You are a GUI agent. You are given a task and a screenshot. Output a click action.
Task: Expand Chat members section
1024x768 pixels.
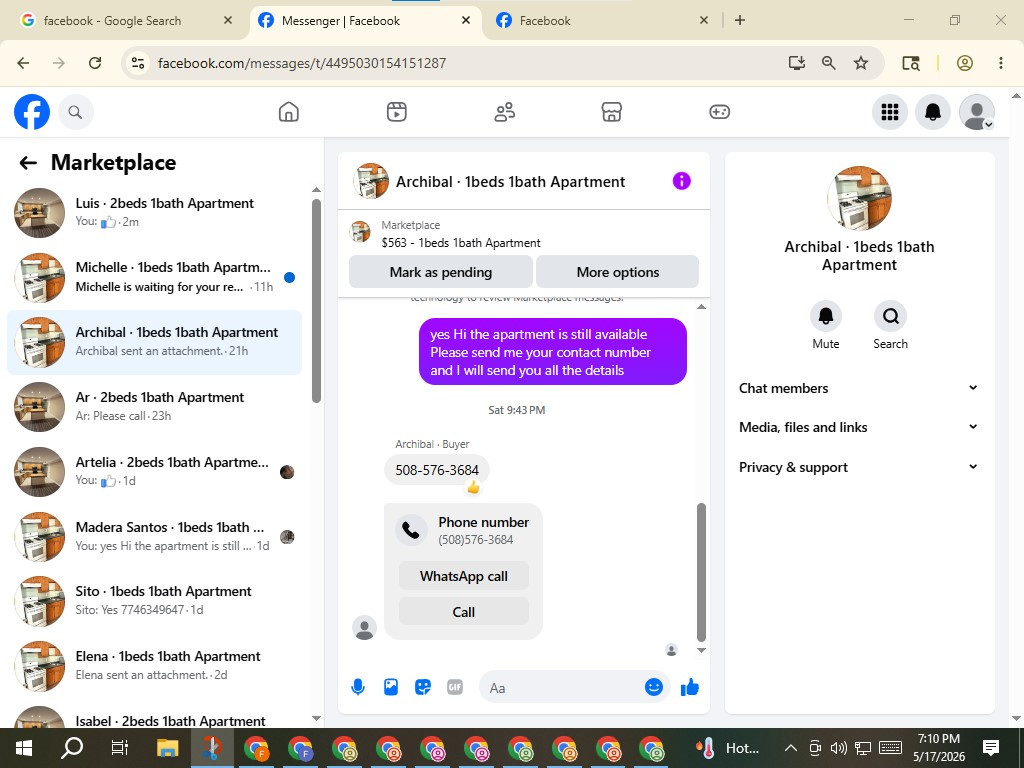859,388
